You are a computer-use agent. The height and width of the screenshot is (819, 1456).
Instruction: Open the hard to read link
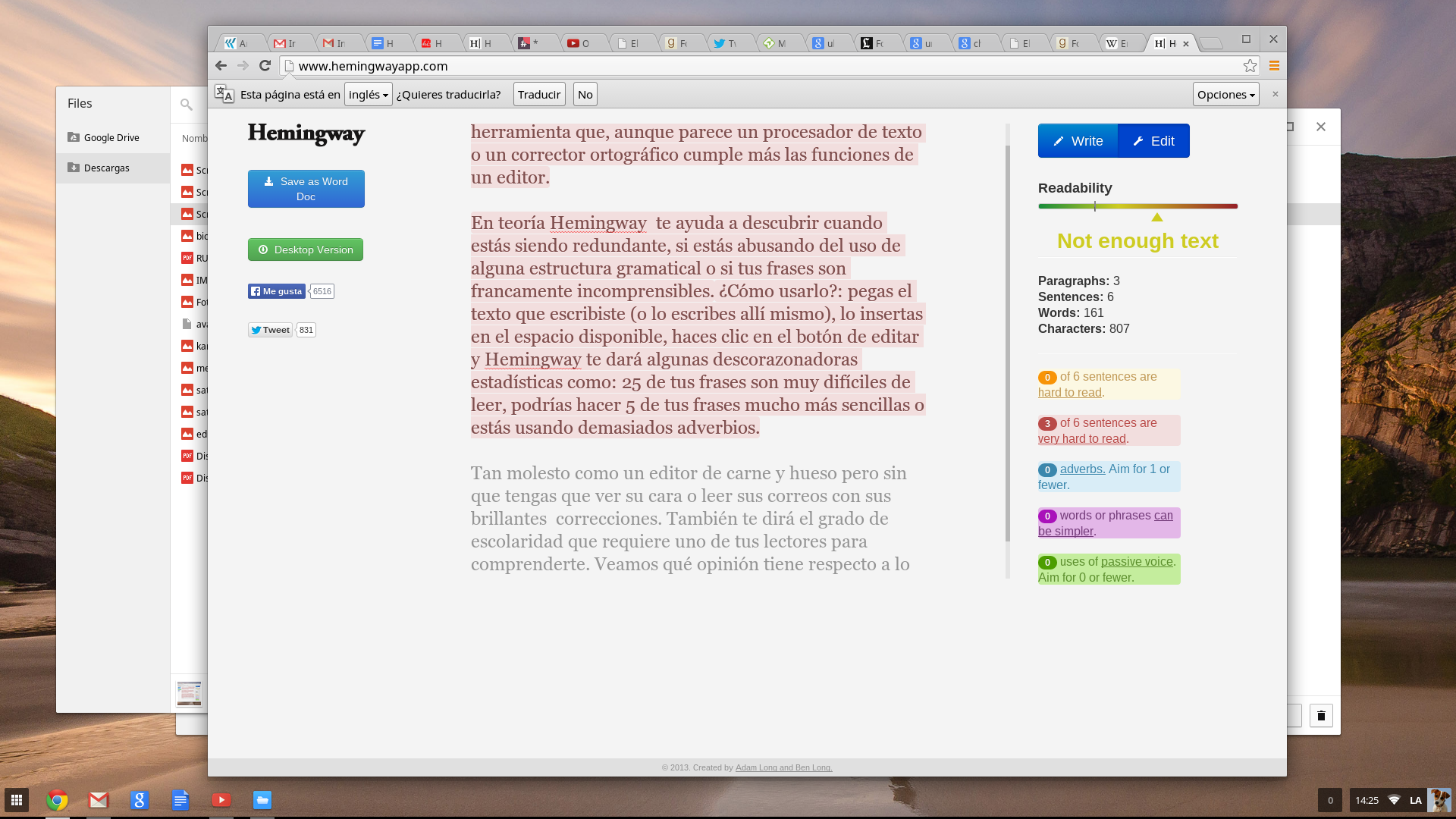(1069, 393)
